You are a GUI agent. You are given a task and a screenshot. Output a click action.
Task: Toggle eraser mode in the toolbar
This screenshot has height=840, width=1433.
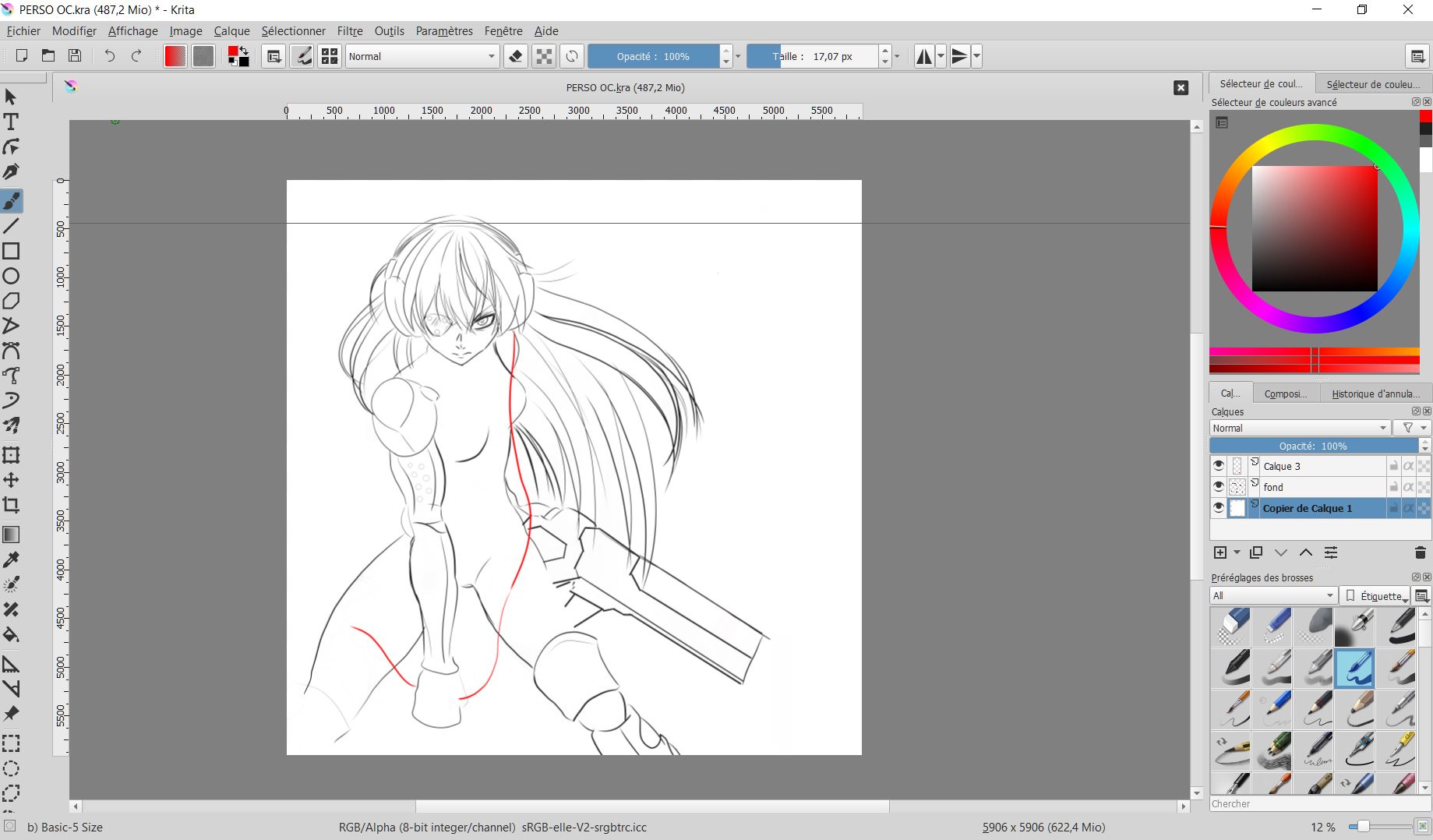[x=515, y=56]
